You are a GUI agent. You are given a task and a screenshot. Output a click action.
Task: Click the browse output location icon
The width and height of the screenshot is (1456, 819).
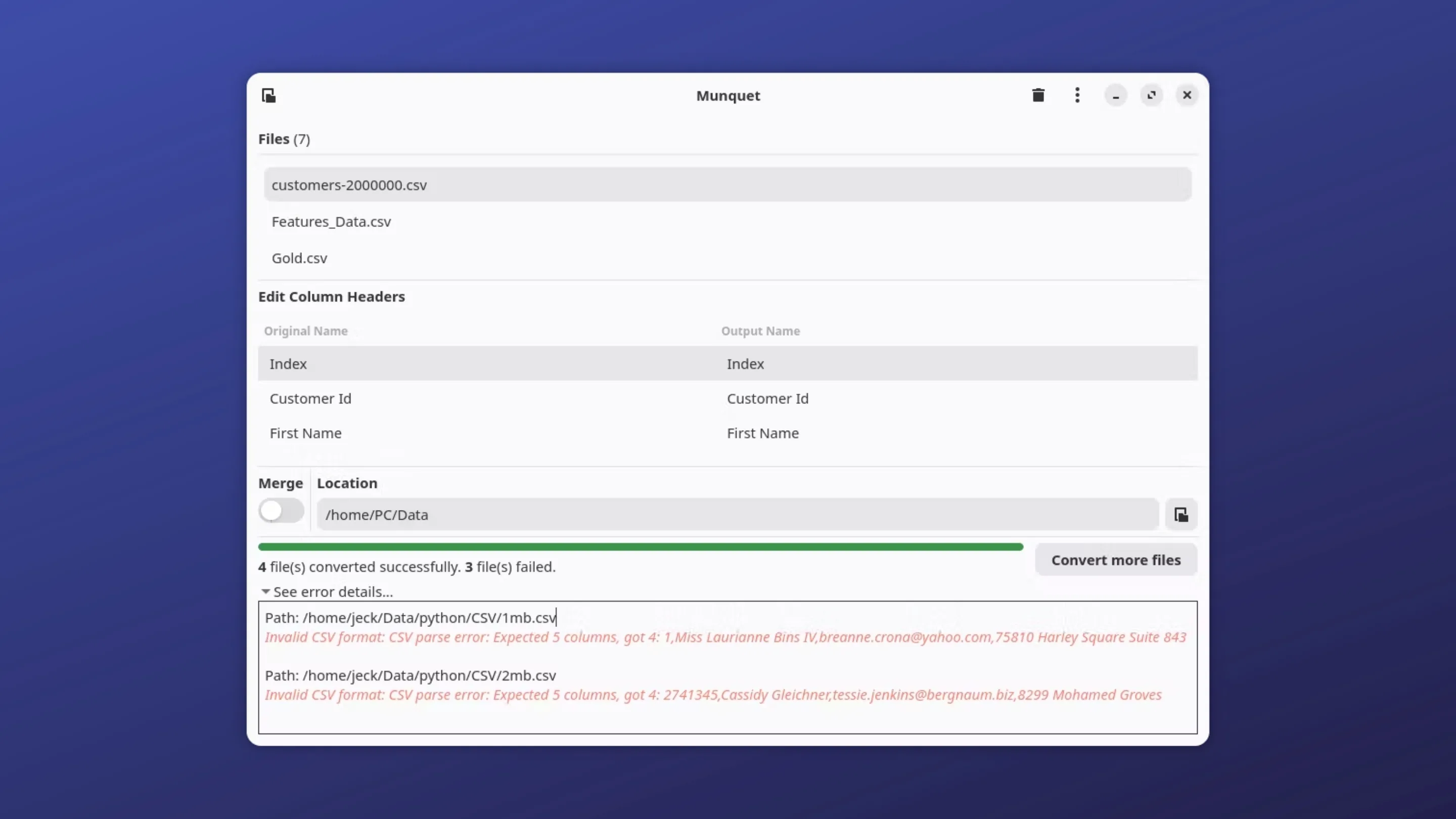[1181, 515]
